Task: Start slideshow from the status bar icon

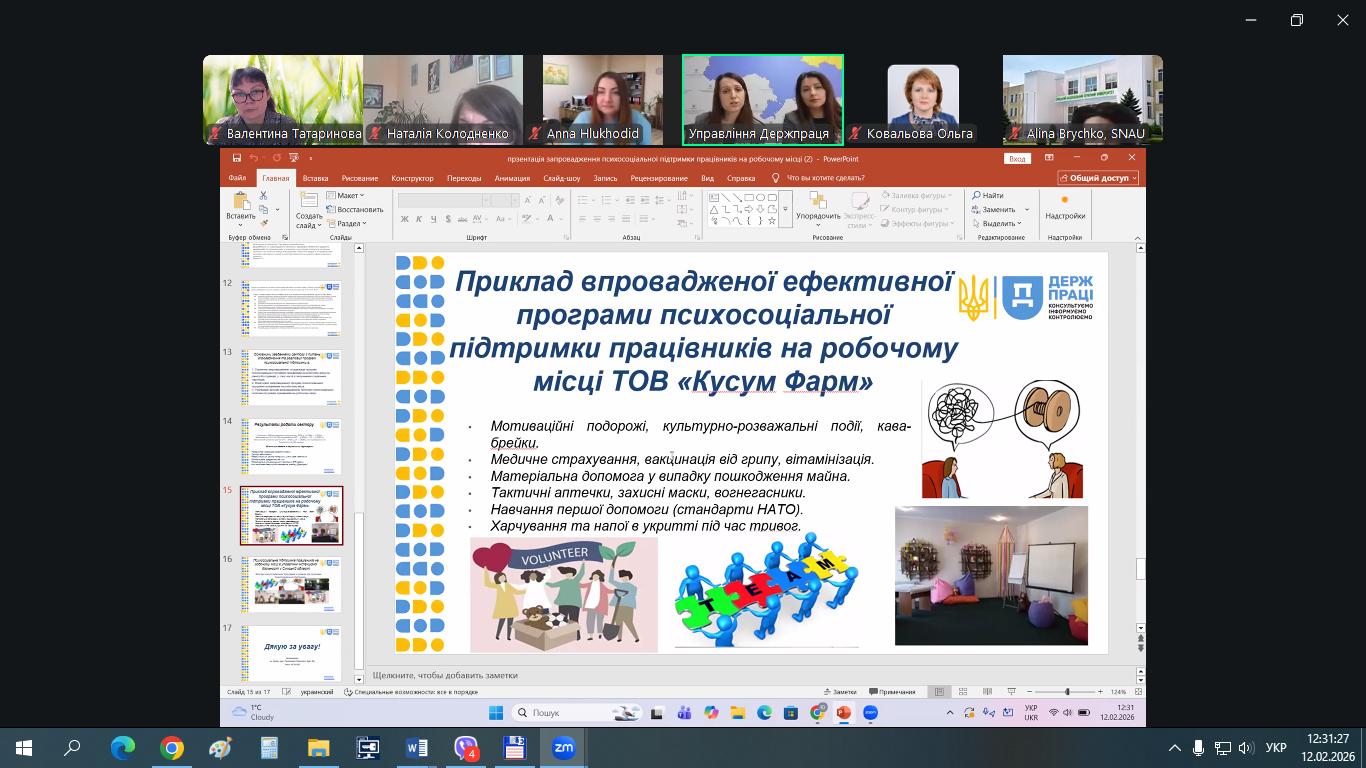Action: point(1012,692)
